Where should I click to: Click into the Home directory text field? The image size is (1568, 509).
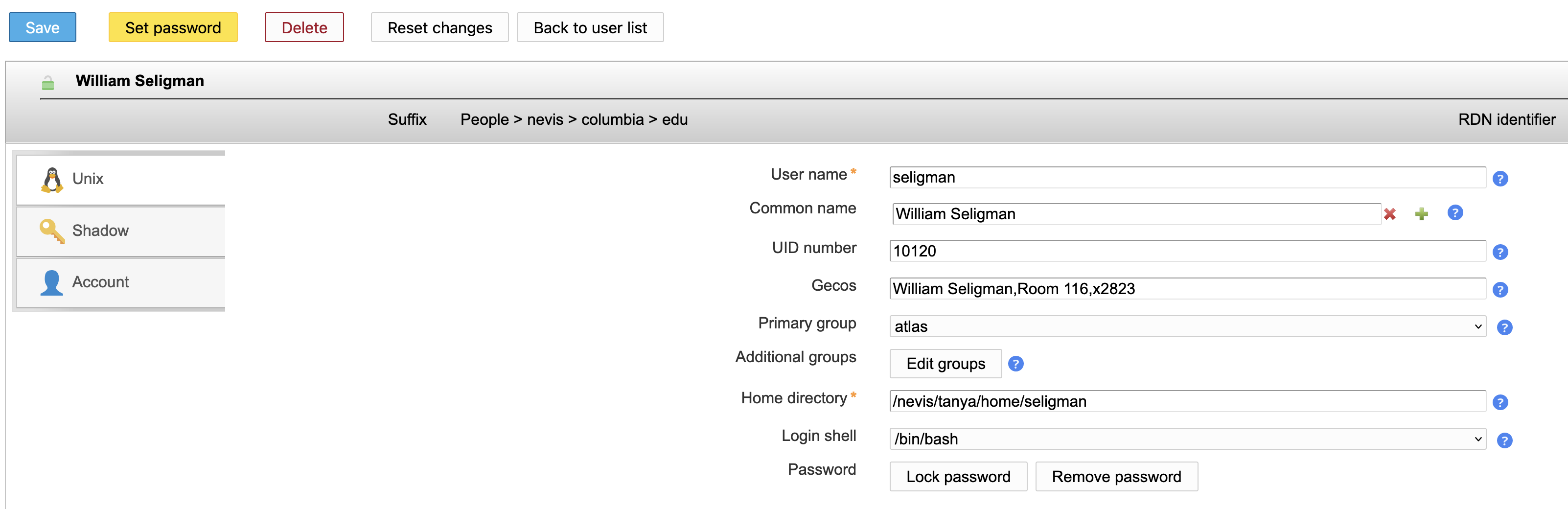coord(1187,401)
